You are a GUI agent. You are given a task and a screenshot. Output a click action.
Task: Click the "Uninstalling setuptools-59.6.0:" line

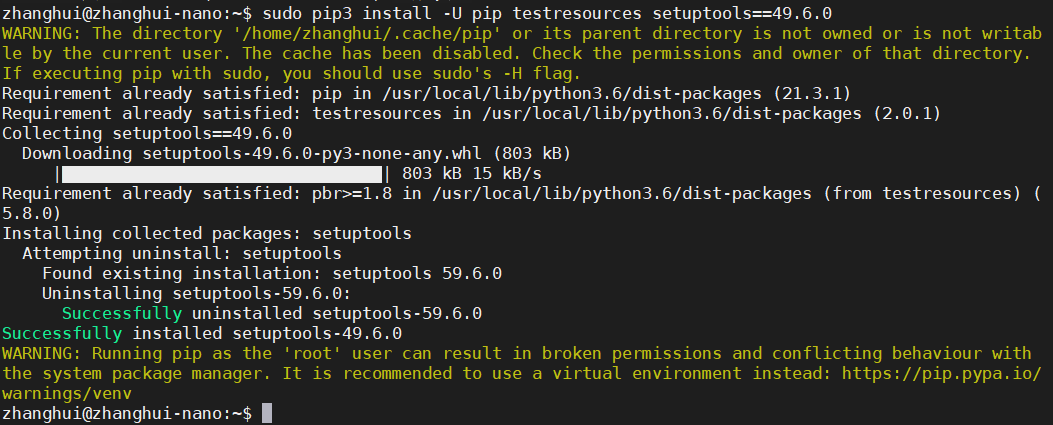tap(196, 293)
